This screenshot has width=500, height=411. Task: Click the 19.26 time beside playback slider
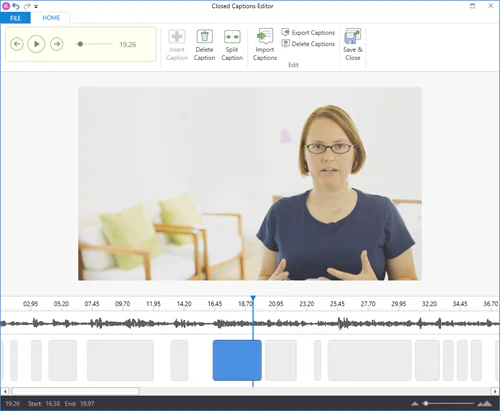coord(128,44)
